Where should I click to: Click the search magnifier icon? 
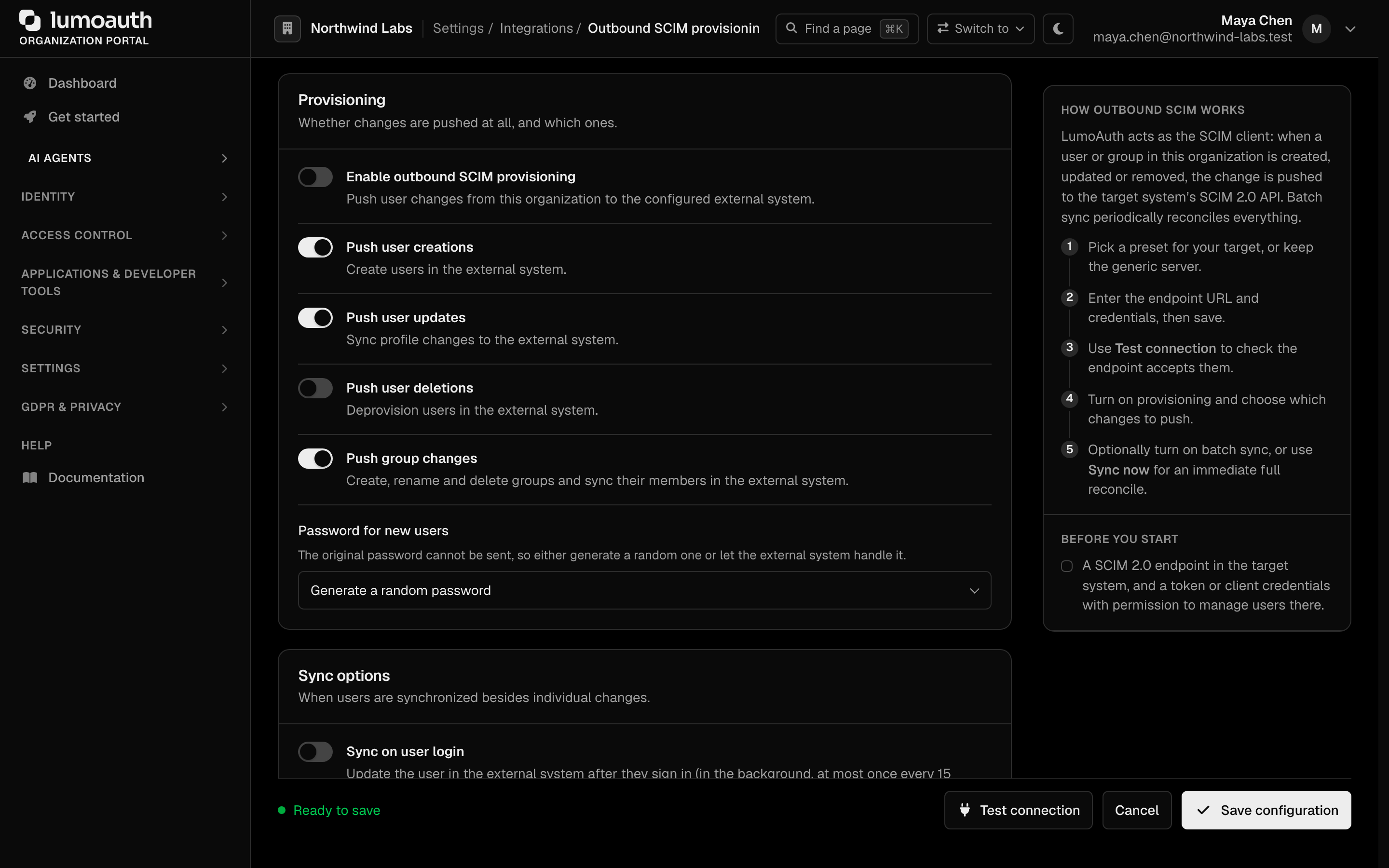[791, 28]
